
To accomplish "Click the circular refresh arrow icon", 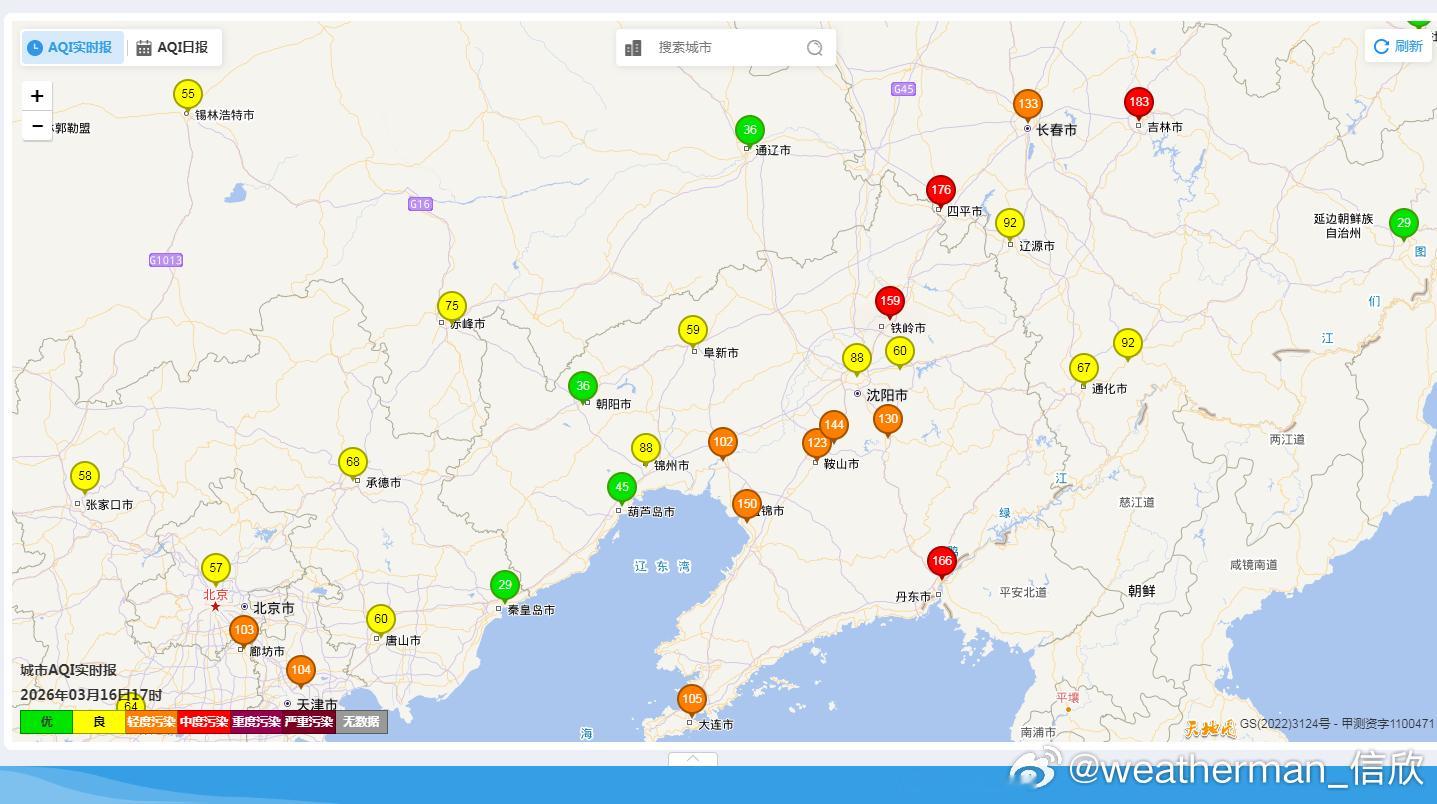I will click(1381, 45).
